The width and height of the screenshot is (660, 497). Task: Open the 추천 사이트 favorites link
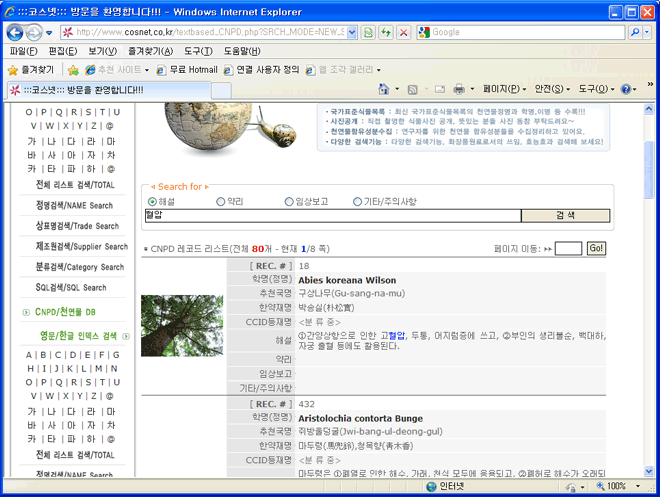pos(117,70)
